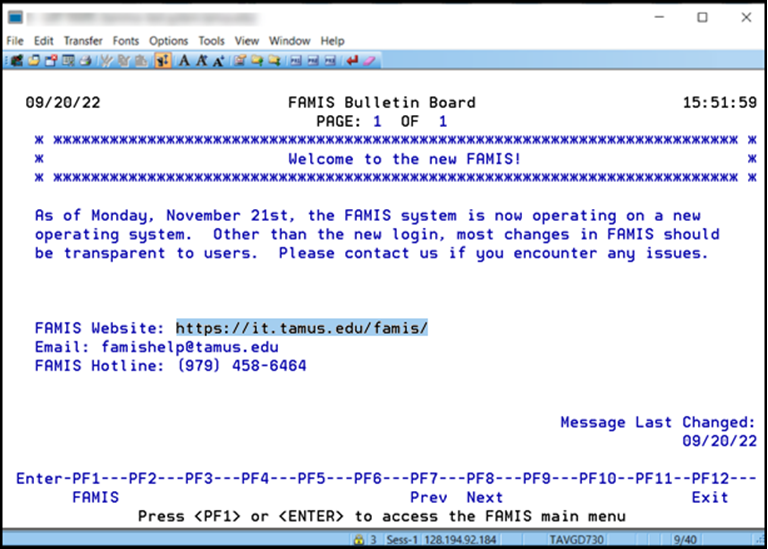Click the FAMIS Hotline phone number (979) 458-6464
Image resolution: width=768 pixels, height=549 pixels.
point(241,365)
